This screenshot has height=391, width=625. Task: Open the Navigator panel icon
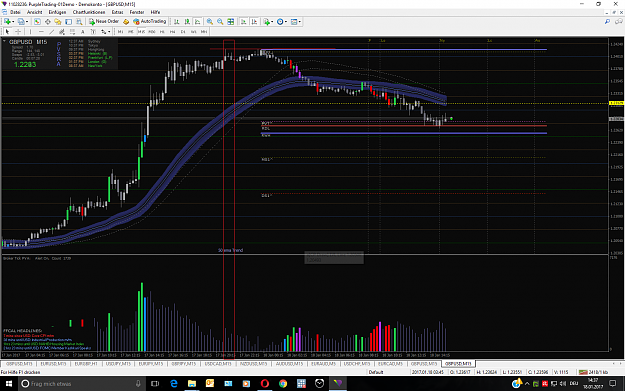point(58,22)
